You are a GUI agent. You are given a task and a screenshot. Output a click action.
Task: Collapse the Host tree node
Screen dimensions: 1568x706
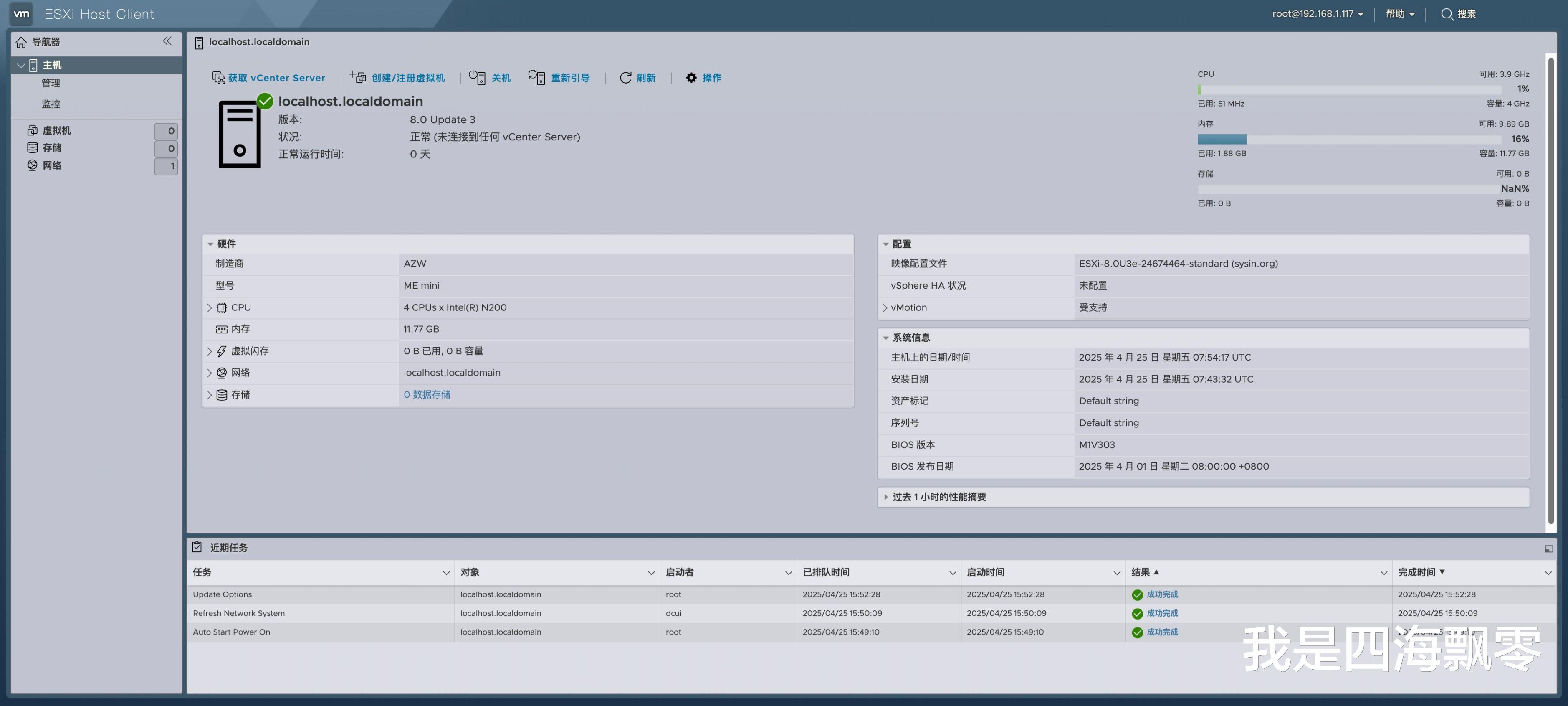pyautogui.click(x=21, y=65)
